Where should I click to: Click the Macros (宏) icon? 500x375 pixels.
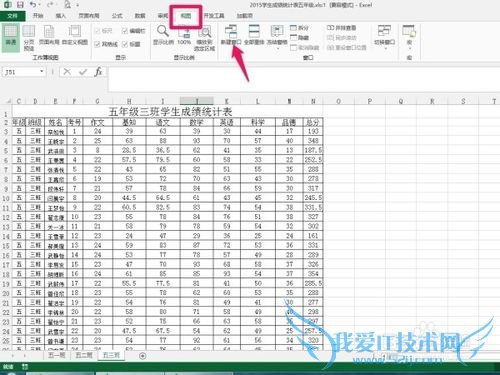[409, 31]
